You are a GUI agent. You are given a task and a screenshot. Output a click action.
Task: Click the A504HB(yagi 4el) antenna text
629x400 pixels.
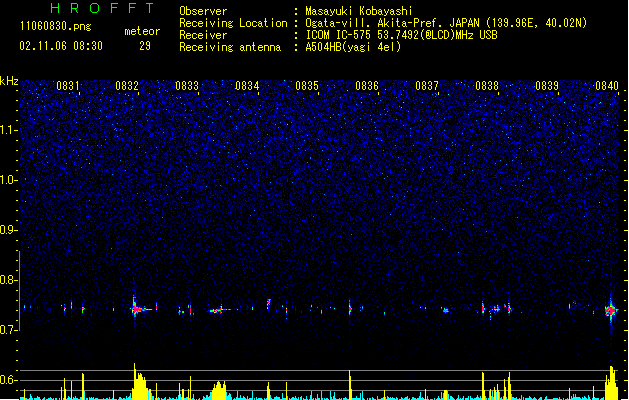353,47
